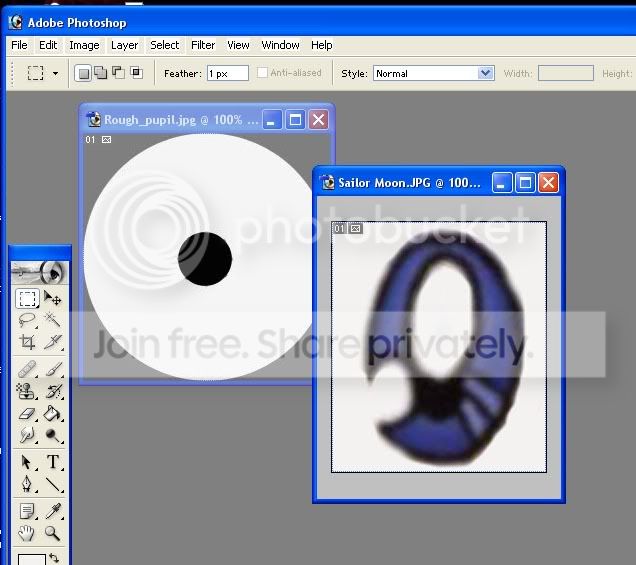Select the Zoom magnifier tool
Screen dimensions: 636x565
tap(53, 533)
